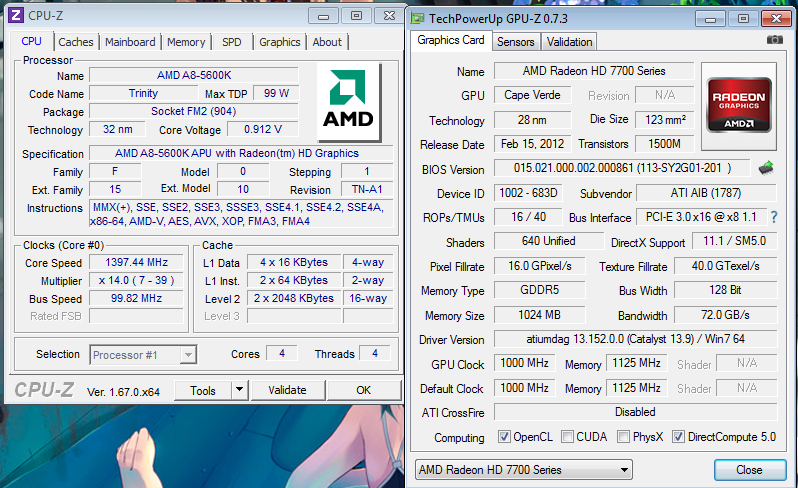Toggle the OpenCL checkbox
The image size is (798, 488).
(504, 437)
